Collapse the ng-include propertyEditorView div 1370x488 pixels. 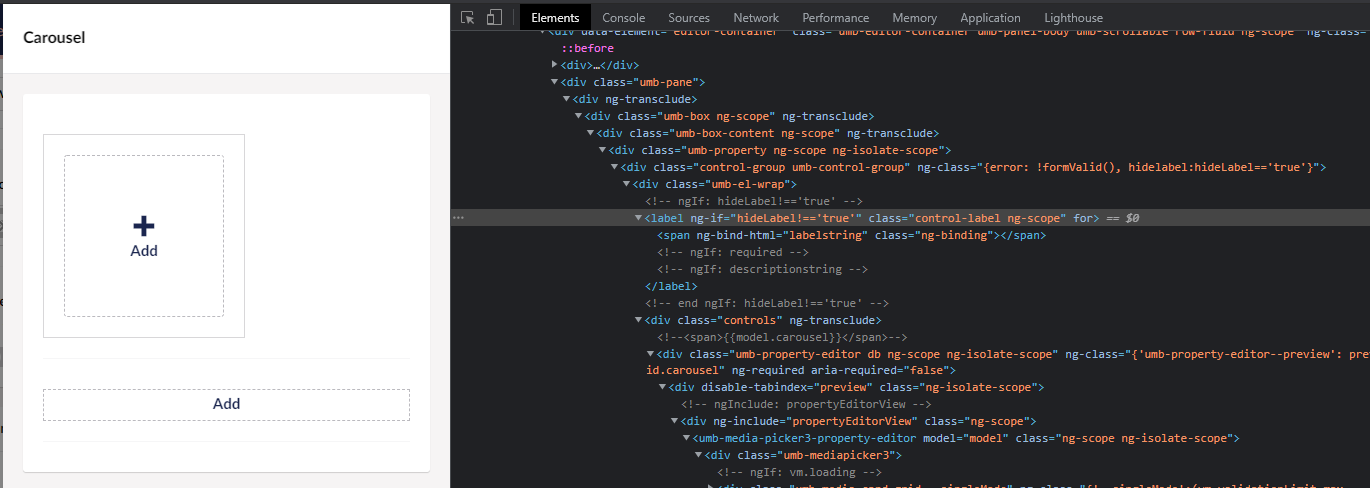(675, 421)
